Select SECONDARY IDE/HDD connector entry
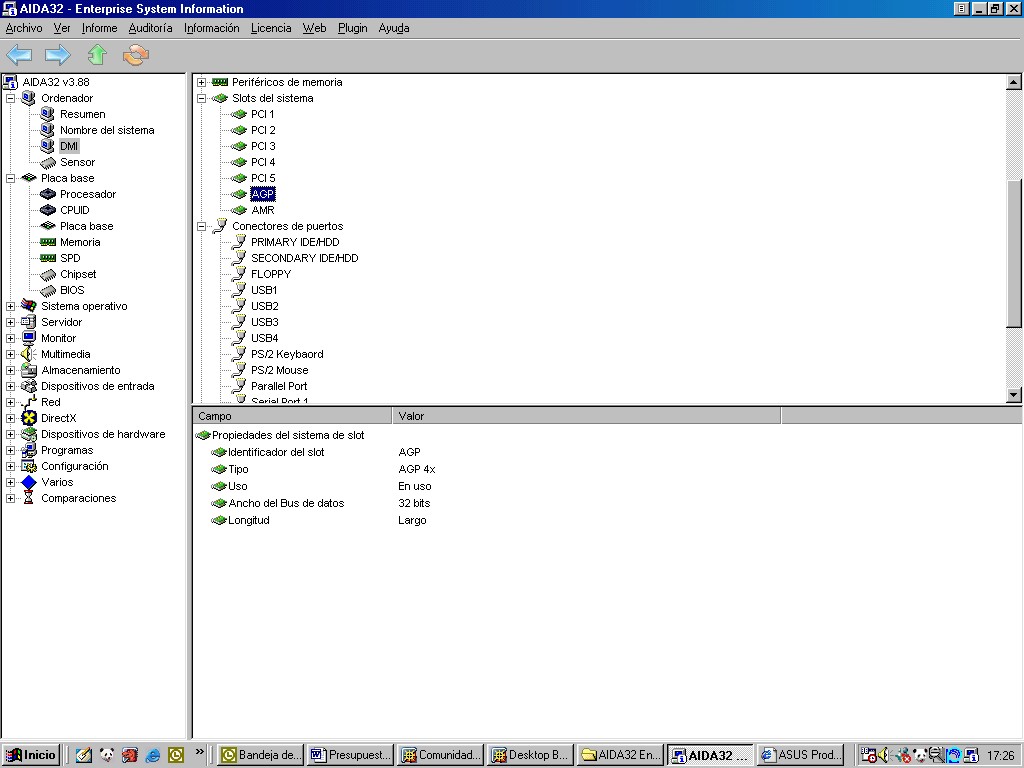The width and height of the screenshot is (1024, 768). coord(304,258)
